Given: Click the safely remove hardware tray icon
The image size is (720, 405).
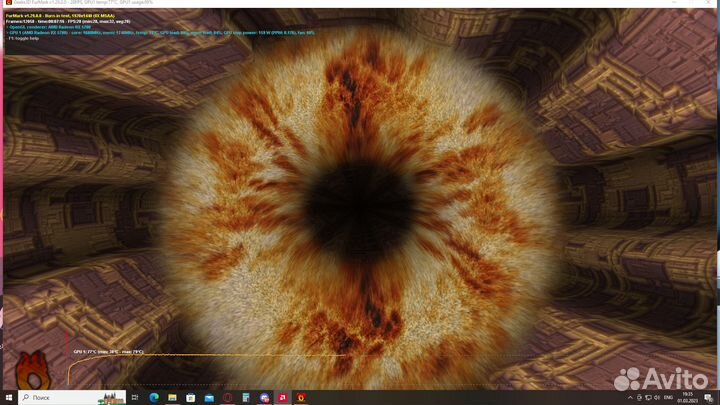Looking at the screenshot, I should [x=639, y=398].
